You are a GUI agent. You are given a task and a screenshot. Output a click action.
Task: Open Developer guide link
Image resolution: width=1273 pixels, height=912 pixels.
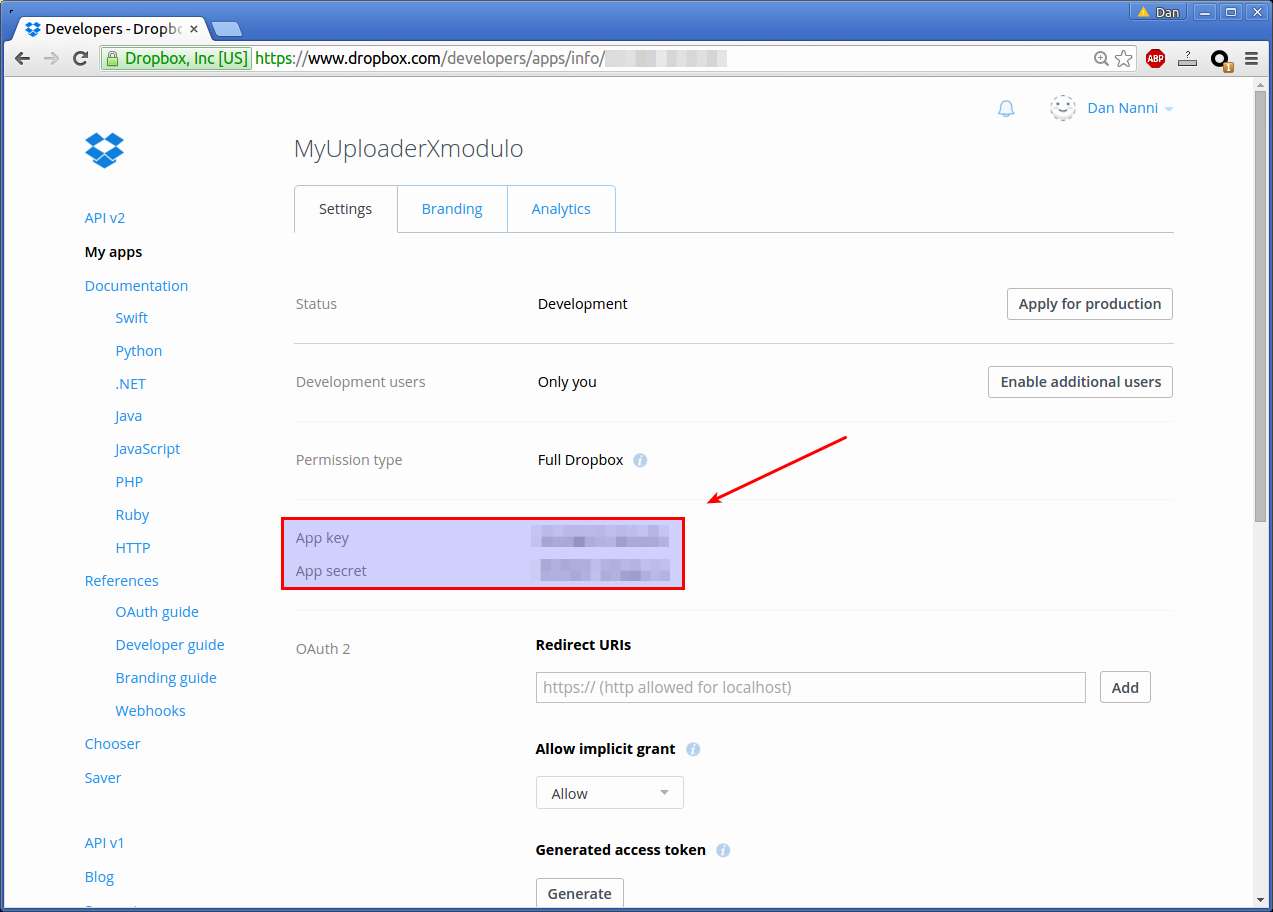(x=170, y=645)
